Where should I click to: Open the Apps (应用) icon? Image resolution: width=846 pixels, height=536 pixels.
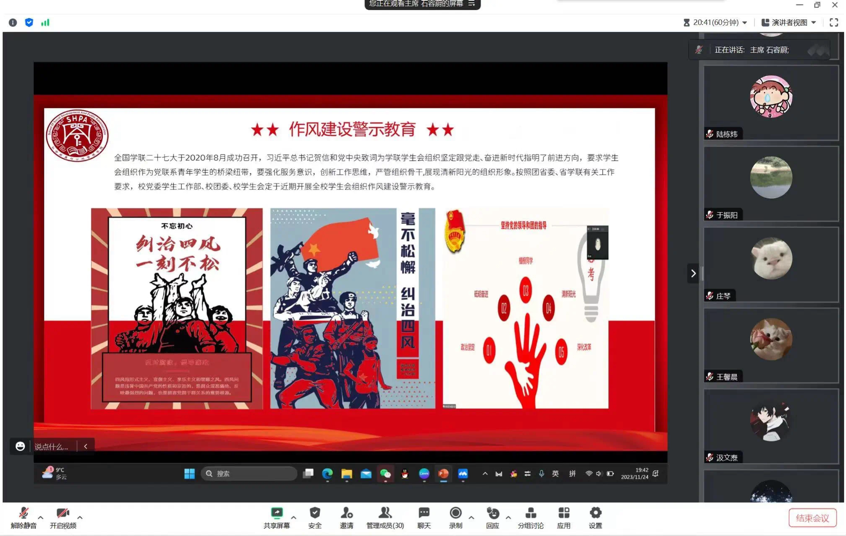point(564,516)
